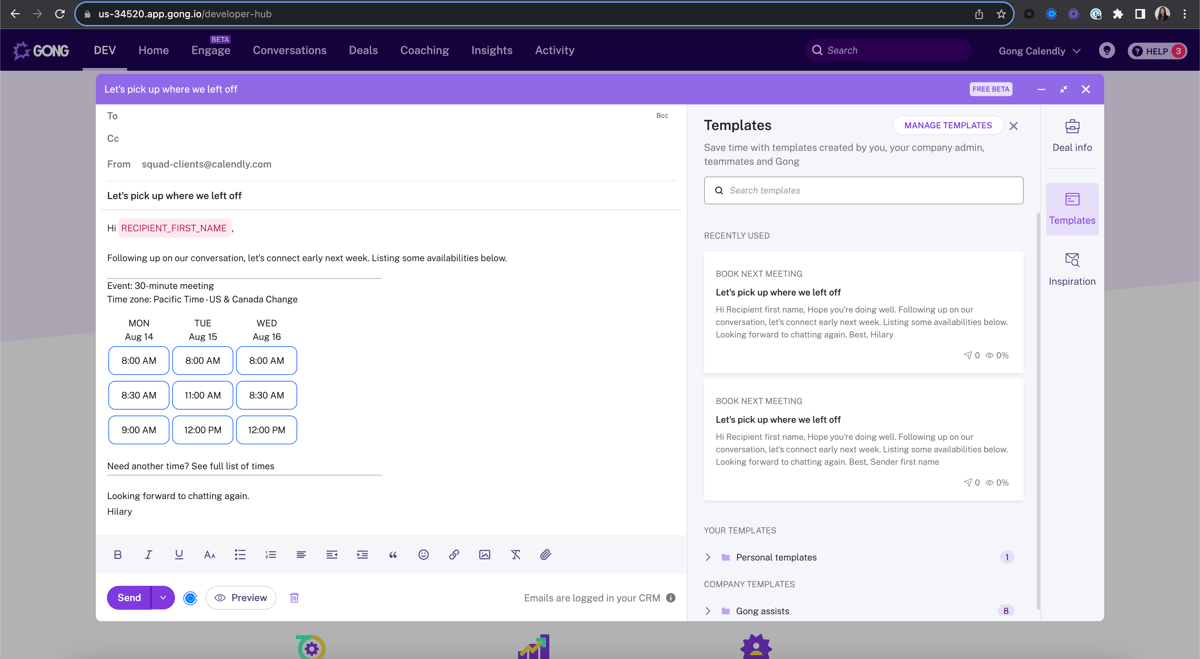Image resolution: width=1200 pixels, height=659 pixels.
Task: Open the Coaching tab
Action: click(x=424, y=50)
